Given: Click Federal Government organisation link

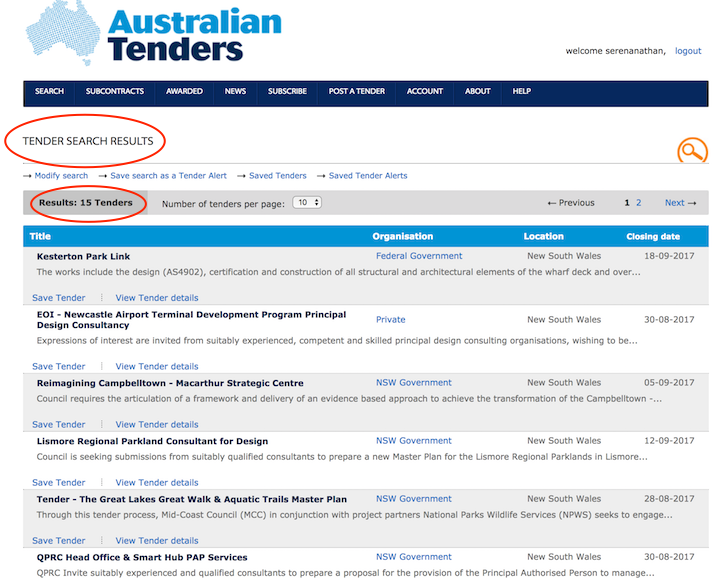Looking at the screenshot, I should pyautogui.click(x=419, y=256).
